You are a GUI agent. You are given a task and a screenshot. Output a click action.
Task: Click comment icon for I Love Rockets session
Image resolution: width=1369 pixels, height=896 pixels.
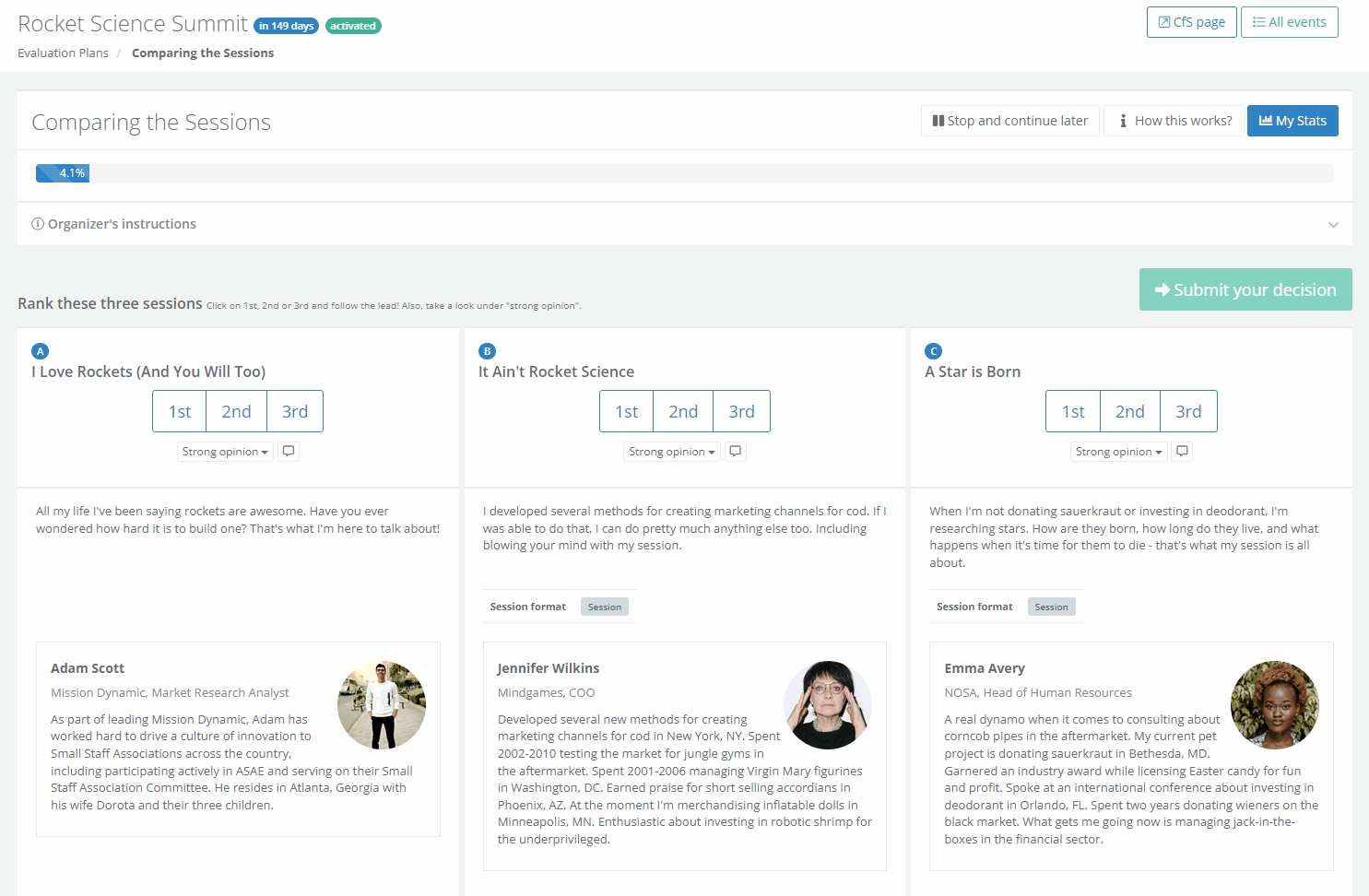289,452
